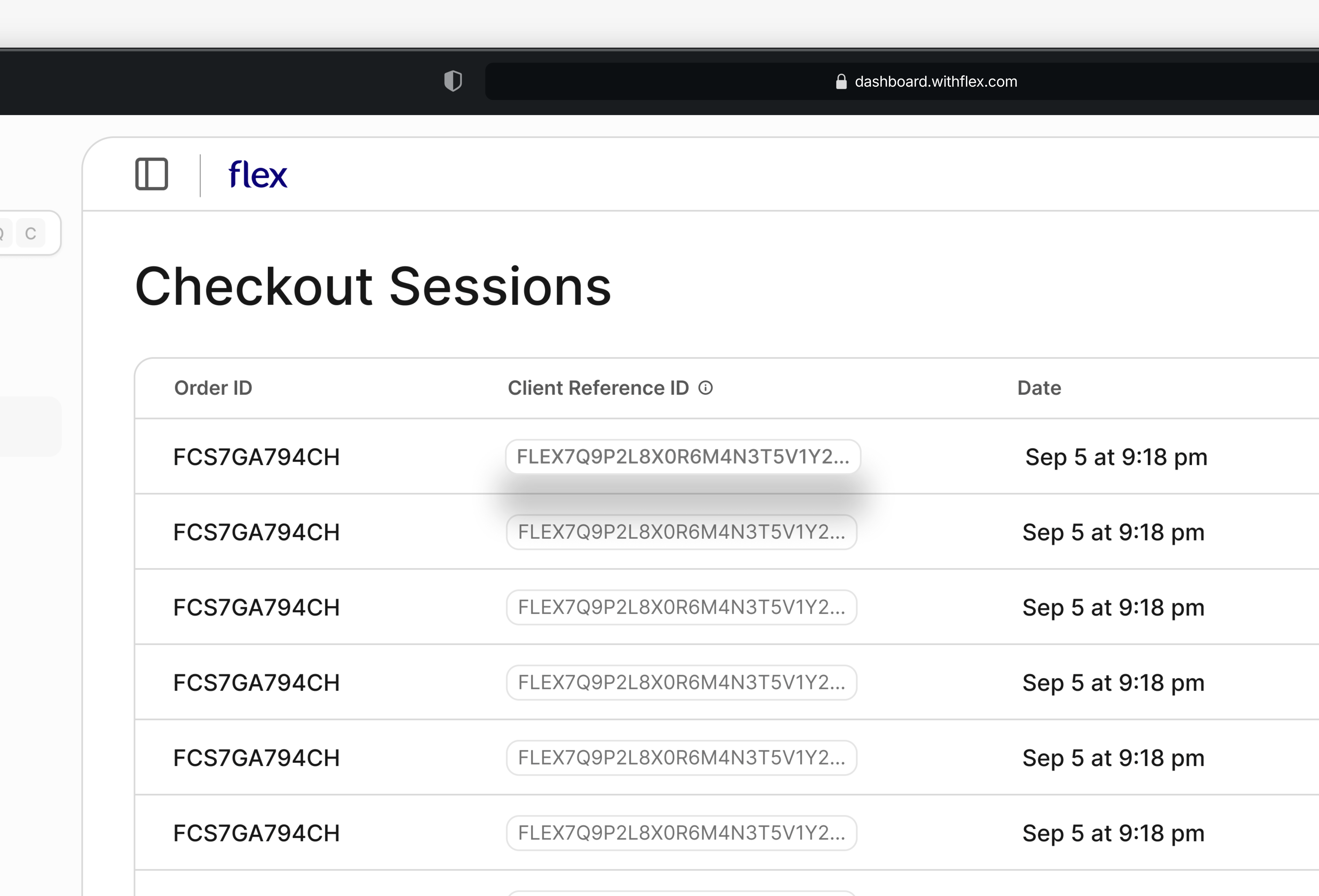Click the fifth row's client reference chip
The width and height of the screenshot is (1319, 896).
pos(682,757)
